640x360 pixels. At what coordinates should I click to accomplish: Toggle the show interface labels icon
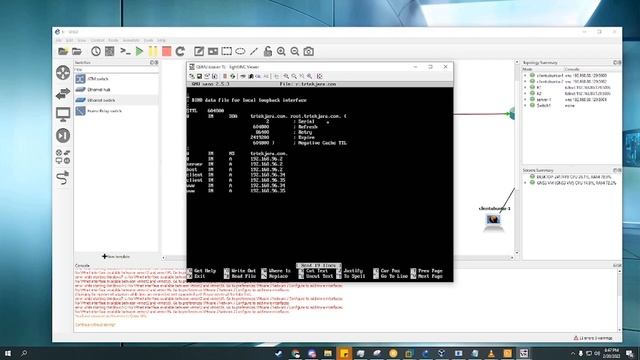pos(110,51)
